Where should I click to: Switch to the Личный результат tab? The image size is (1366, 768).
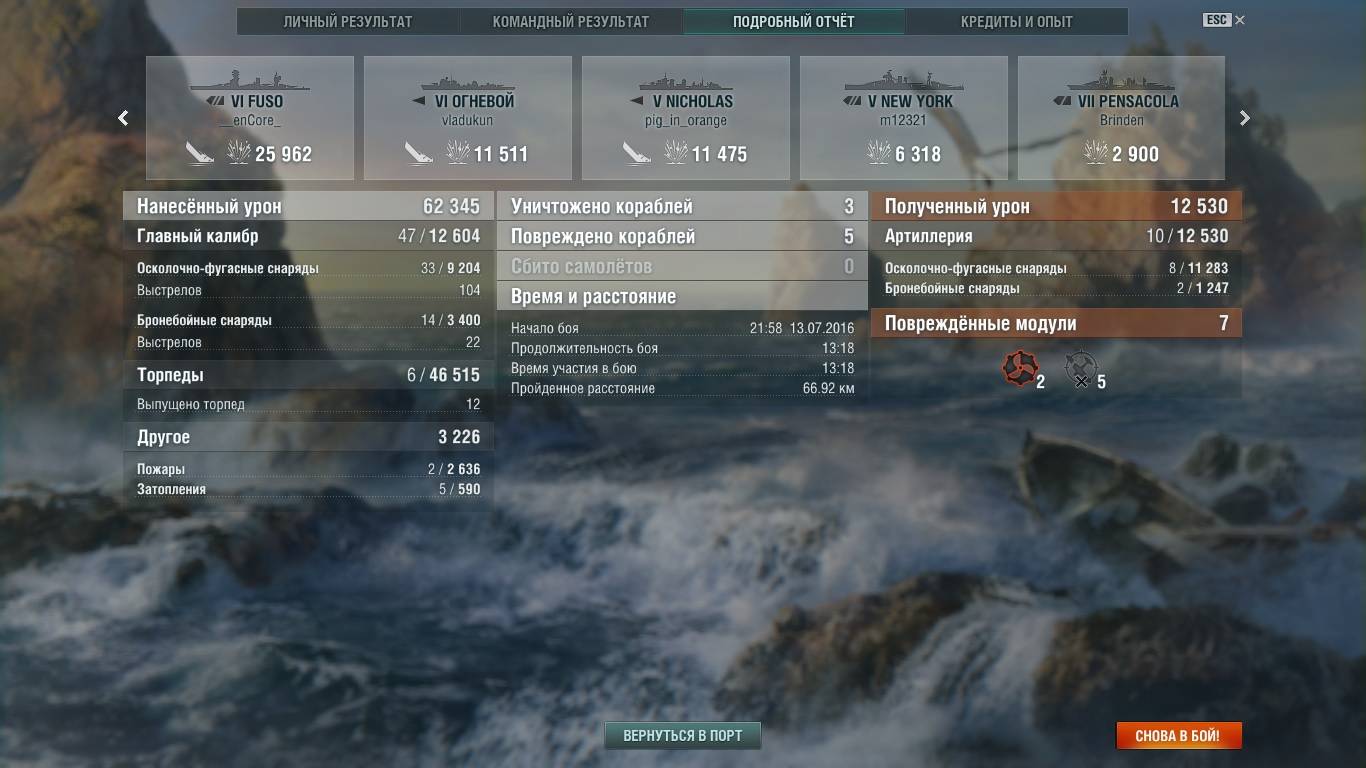tap(347, 21)
